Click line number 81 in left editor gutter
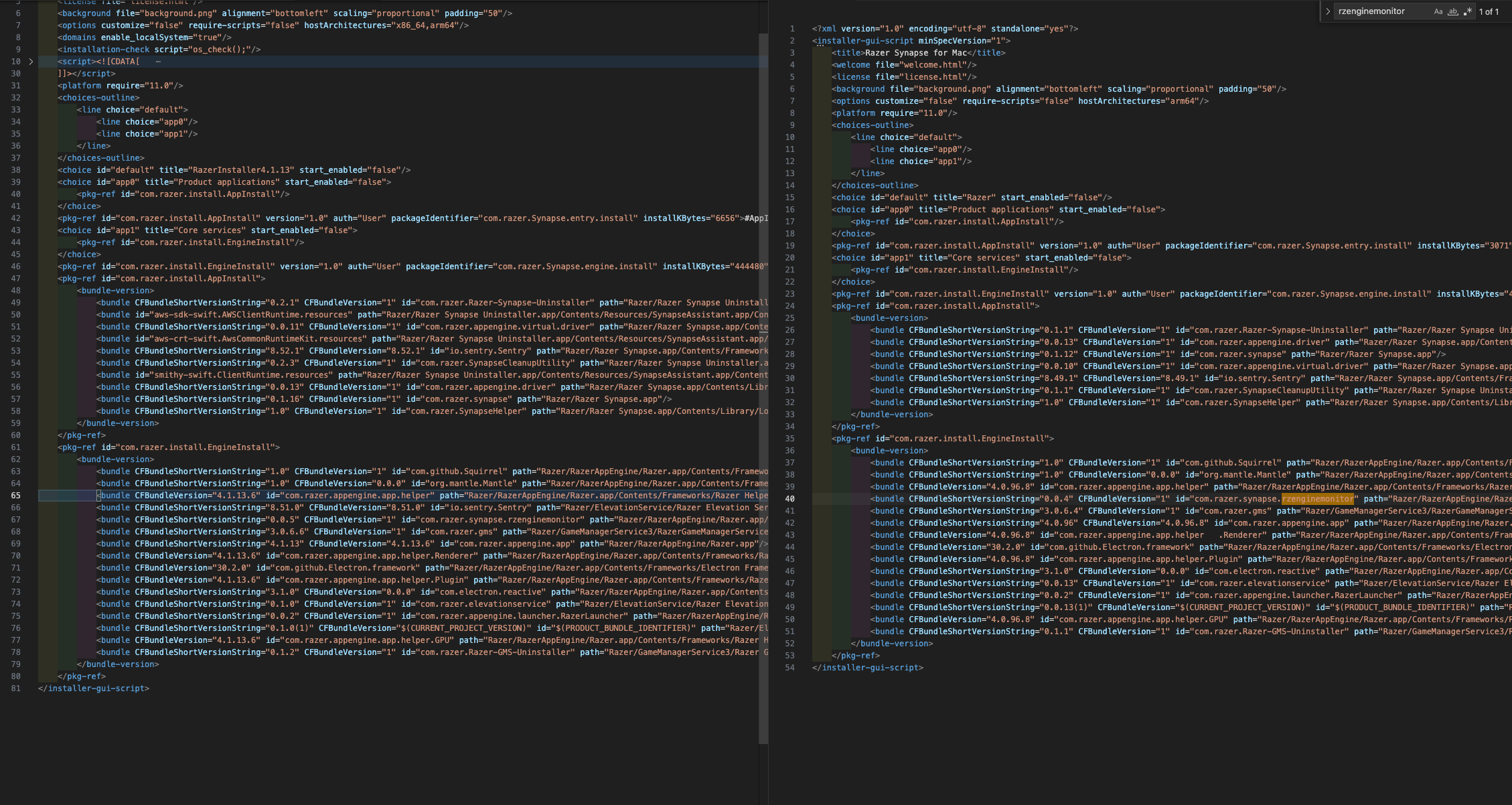Screen dimensions: 1512x805 click(15, 688)
